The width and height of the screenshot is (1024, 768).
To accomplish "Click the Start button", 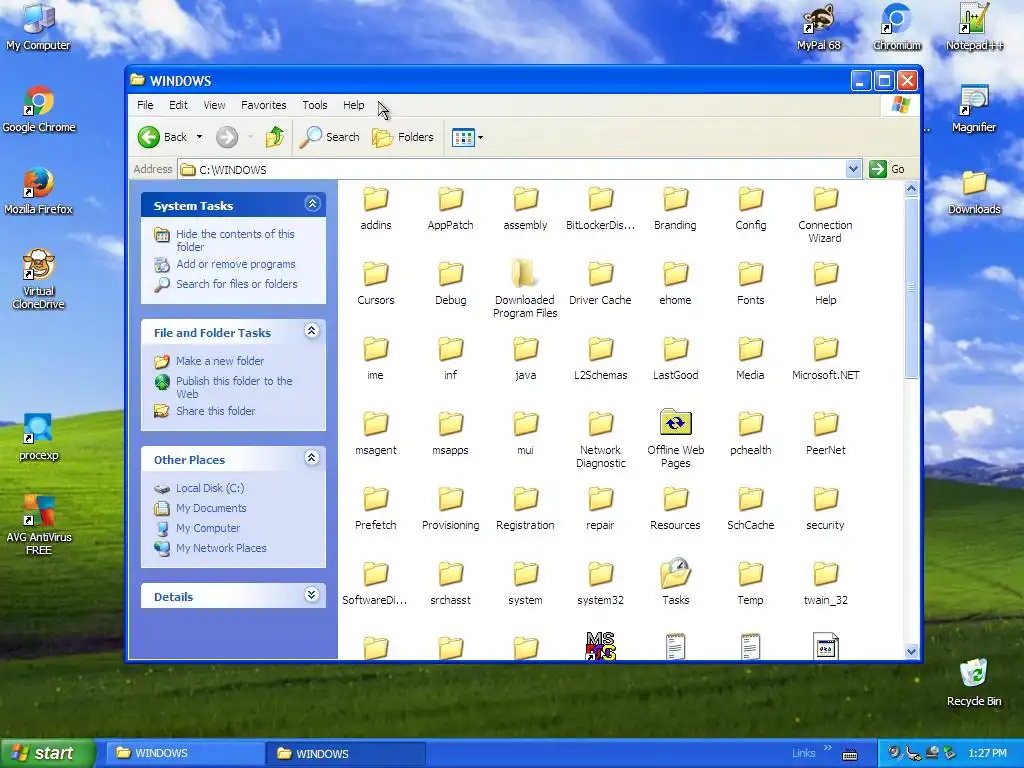I will (x=48, y=754).
